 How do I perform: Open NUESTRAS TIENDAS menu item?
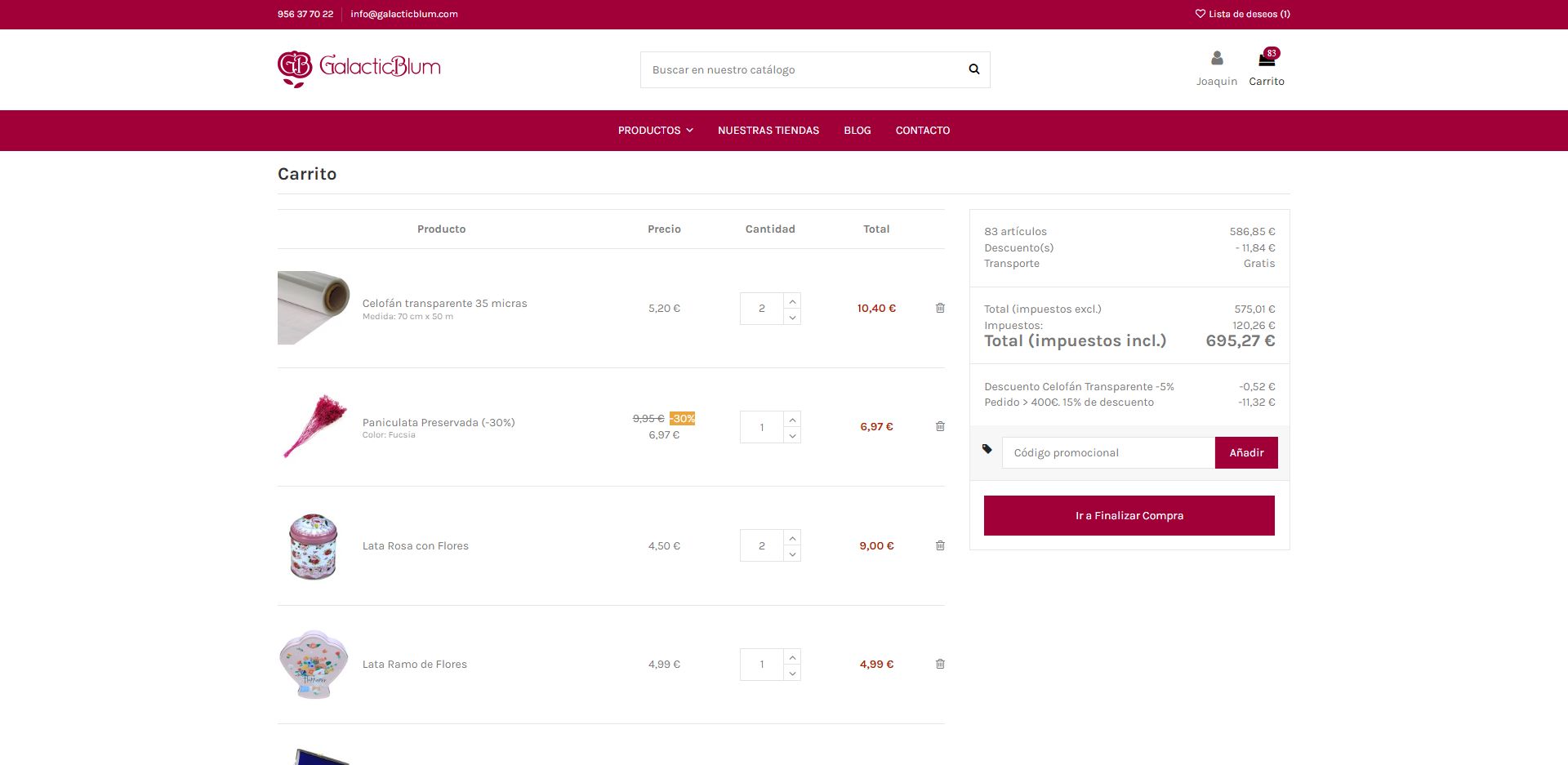pyautogui.click(x=768, y=131)
